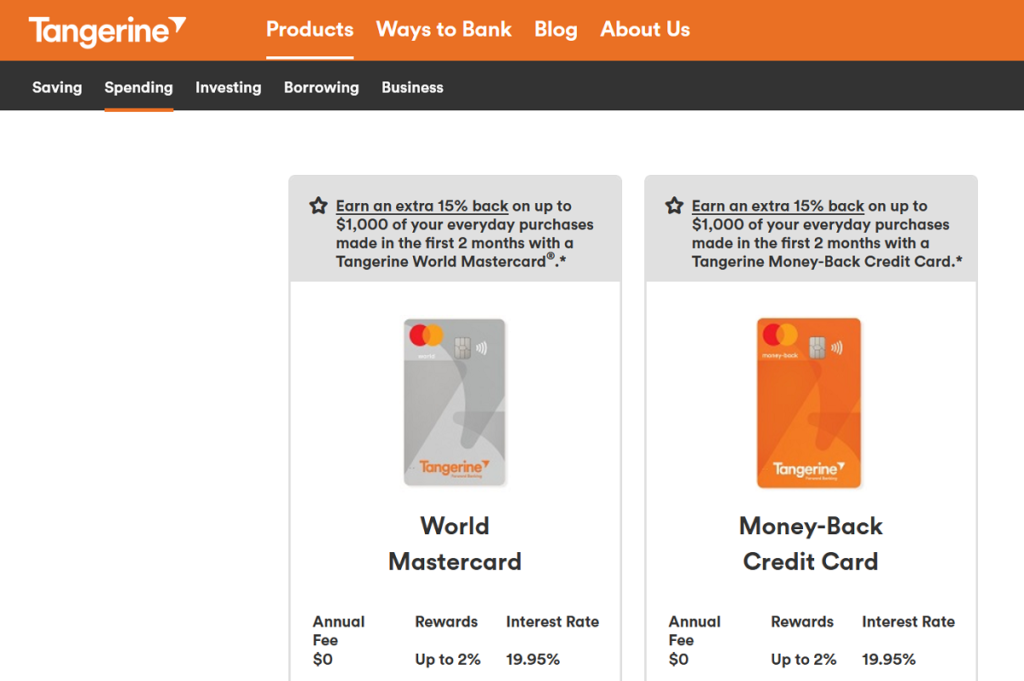The width and height of the screenshot is (1024, 681).
Task: Open the Products menu
Action: click(309, 29)
